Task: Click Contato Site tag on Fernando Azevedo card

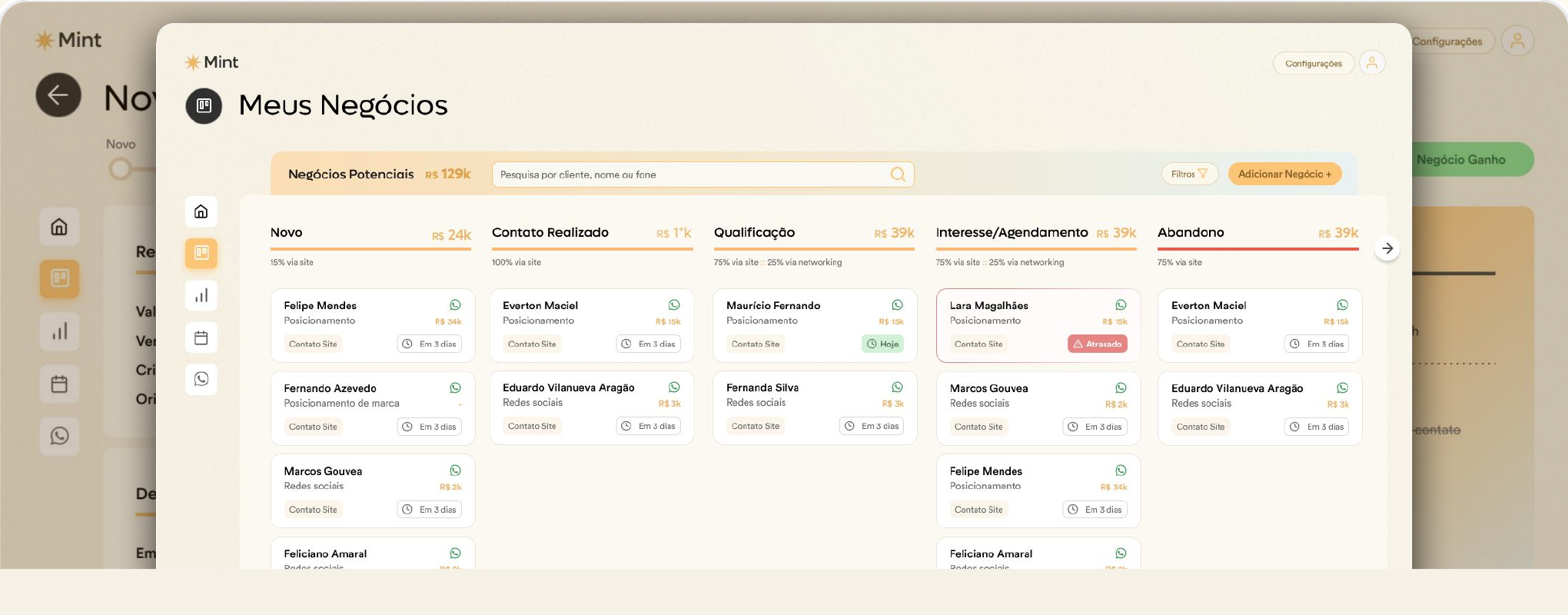Action: pos(313,427)
